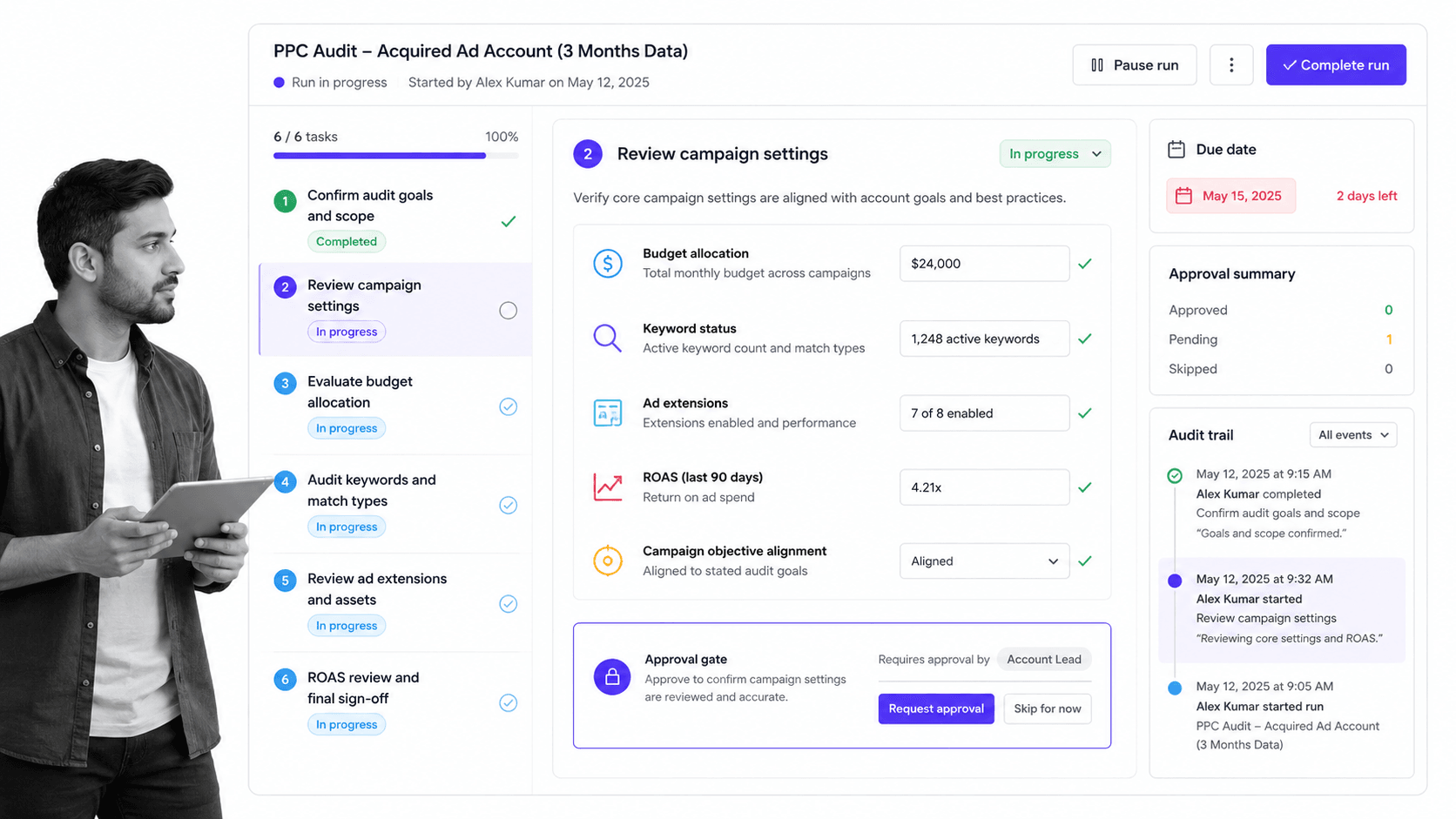Click green checkmark for Confirm audit goals task
Viewport: 1456px width, 819px height.
[509, 221]
